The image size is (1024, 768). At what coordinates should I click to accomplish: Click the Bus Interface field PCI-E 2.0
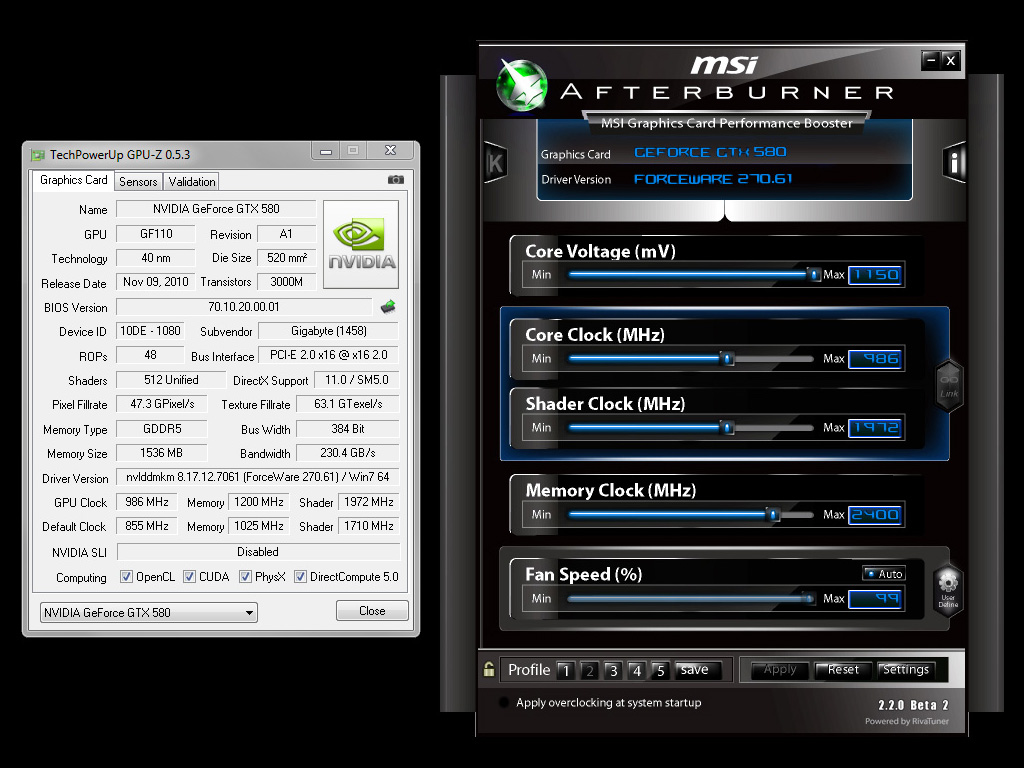click(328, 355)
